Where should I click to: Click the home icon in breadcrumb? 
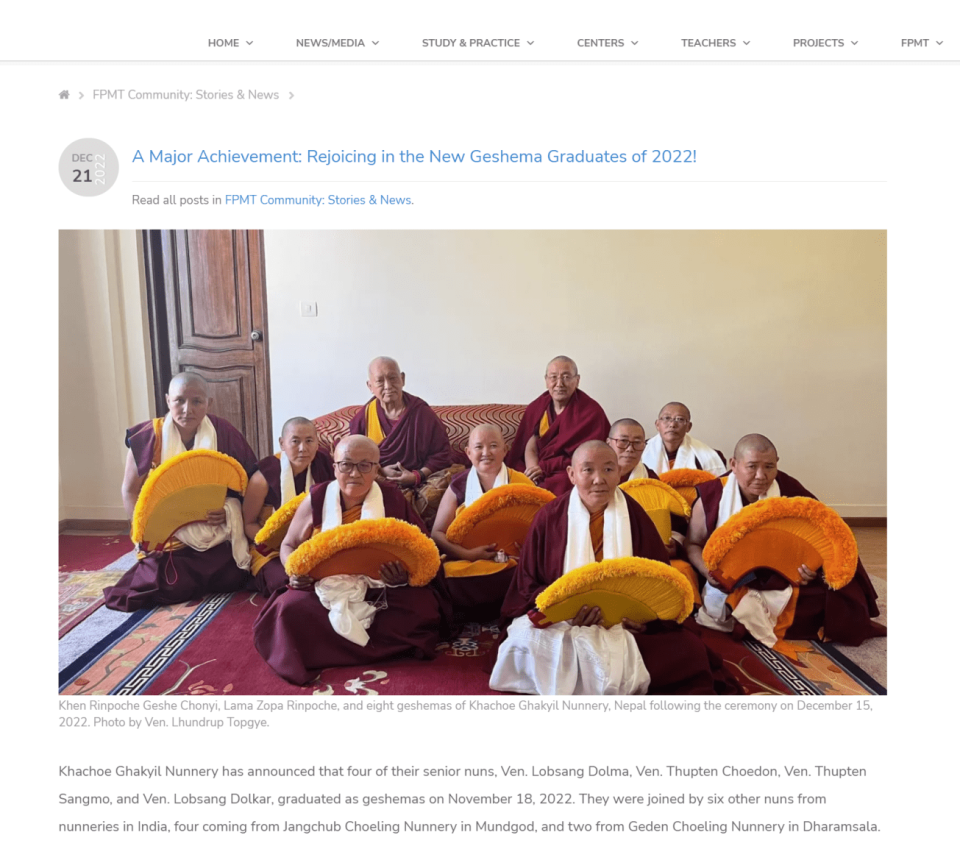(x=64, y=95)
